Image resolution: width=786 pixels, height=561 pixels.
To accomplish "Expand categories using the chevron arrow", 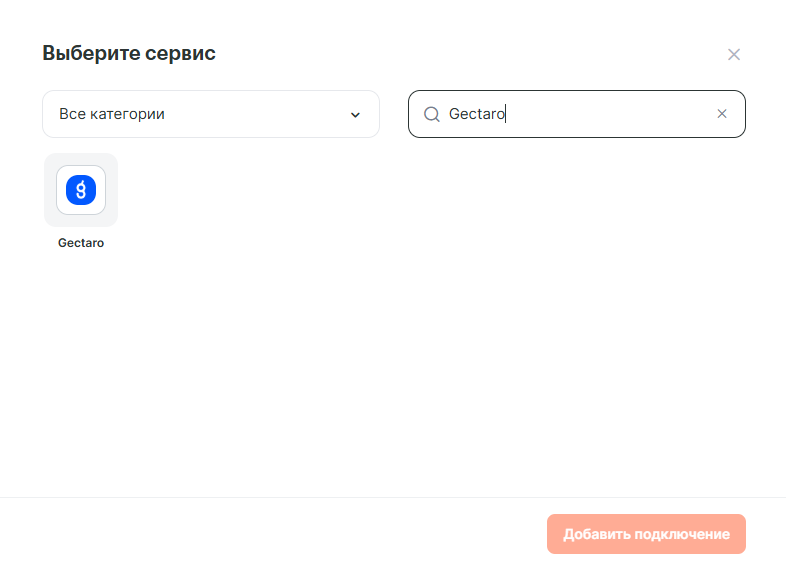I will pyautogui.click(x=355, y=115).
